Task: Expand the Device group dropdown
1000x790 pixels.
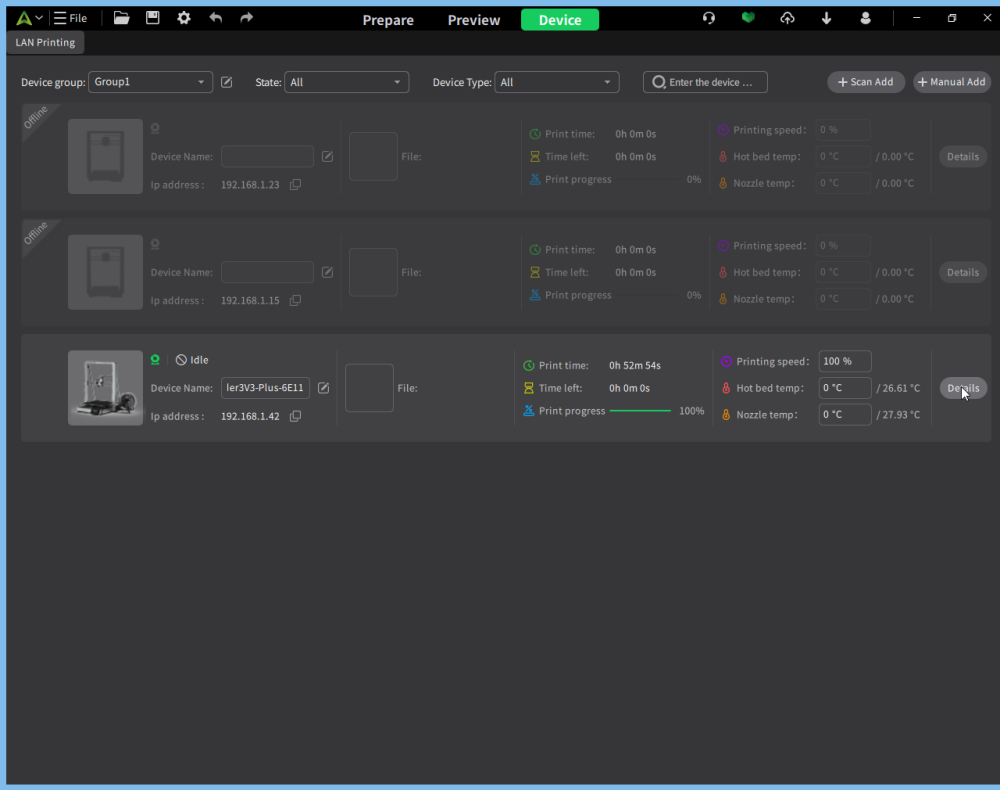Action: click(x=151, y=82)
